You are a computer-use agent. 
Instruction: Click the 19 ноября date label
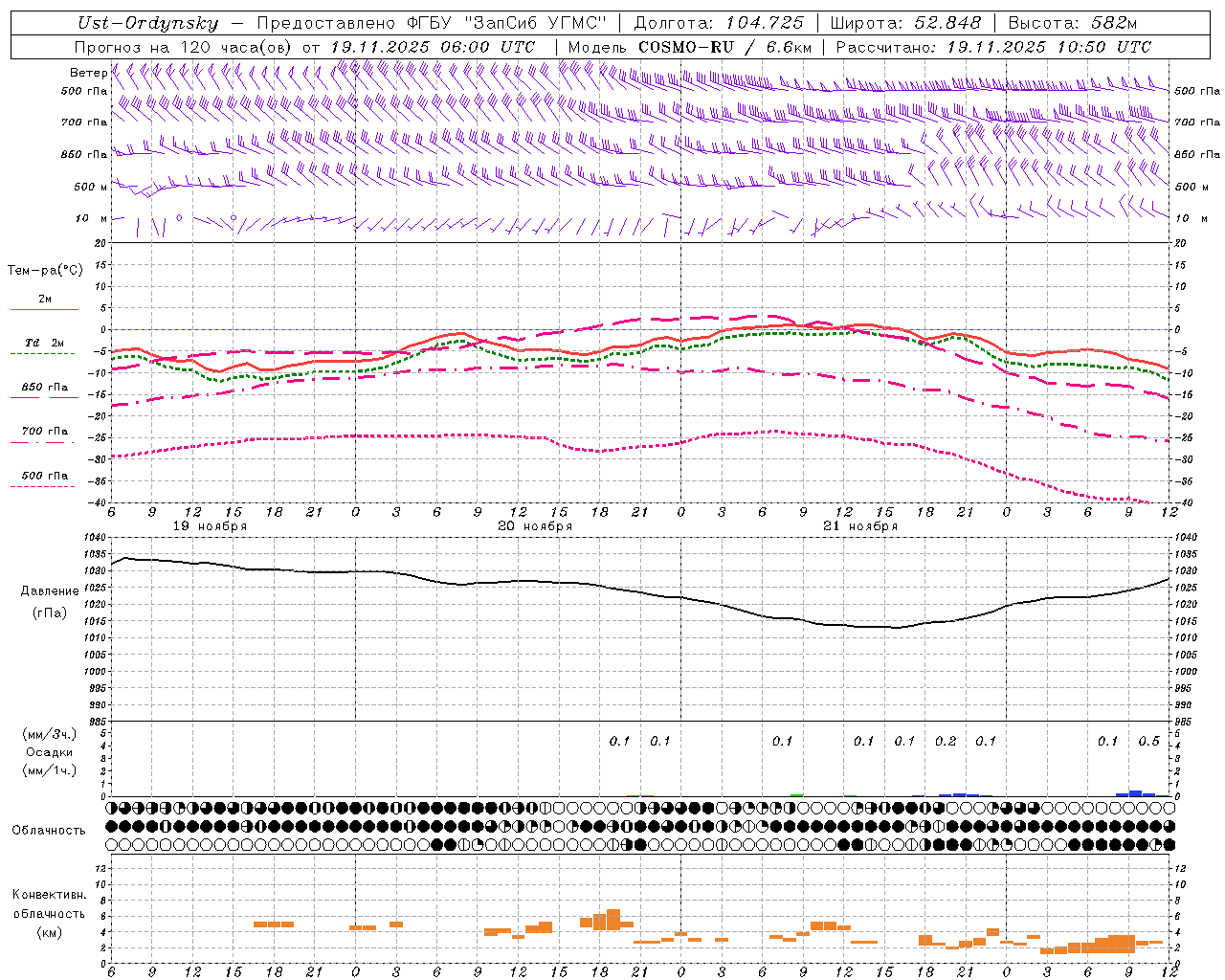pos(210,526)
